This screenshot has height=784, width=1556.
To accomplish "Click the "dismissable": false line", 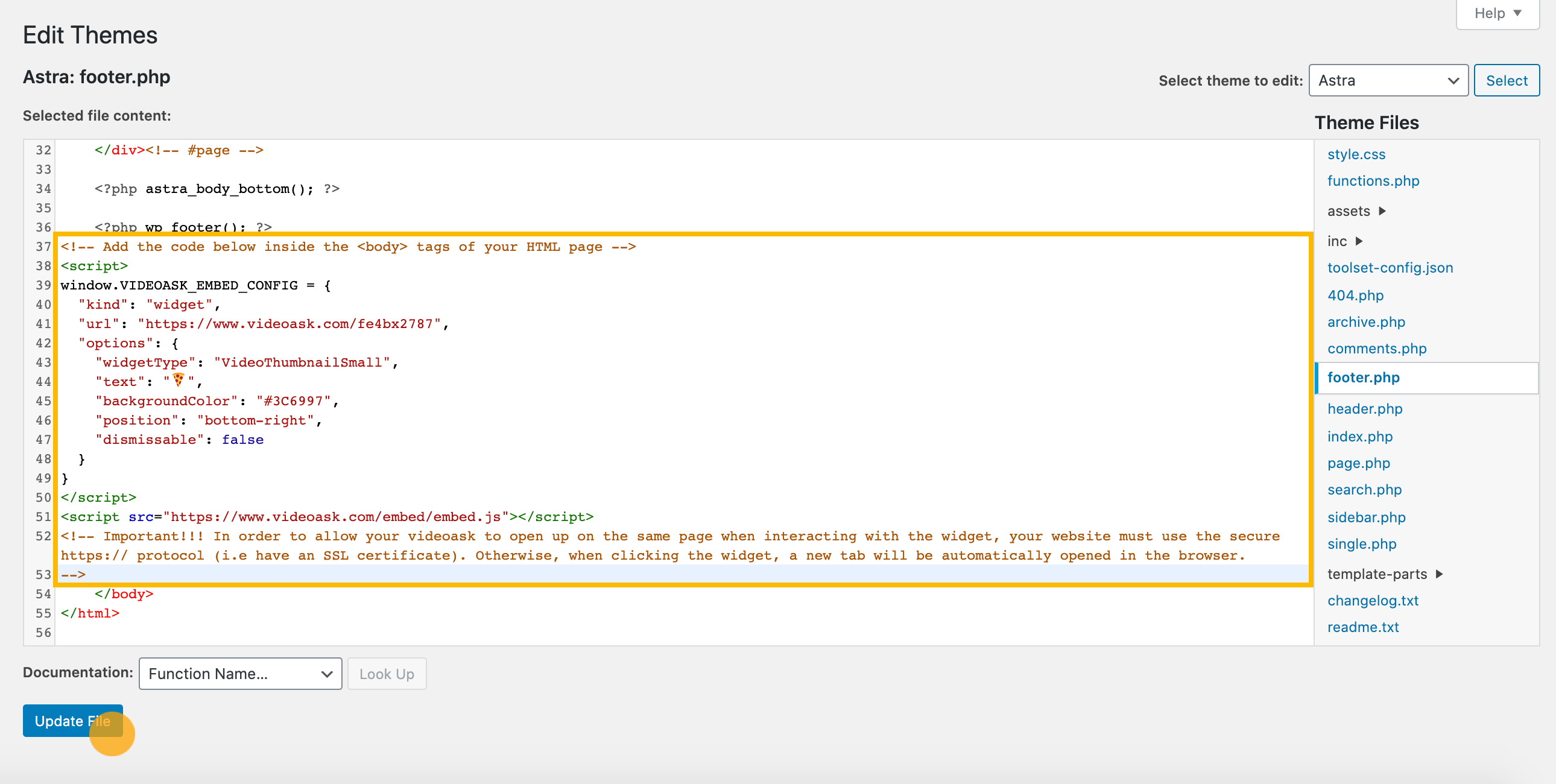I will pos(179,440).
